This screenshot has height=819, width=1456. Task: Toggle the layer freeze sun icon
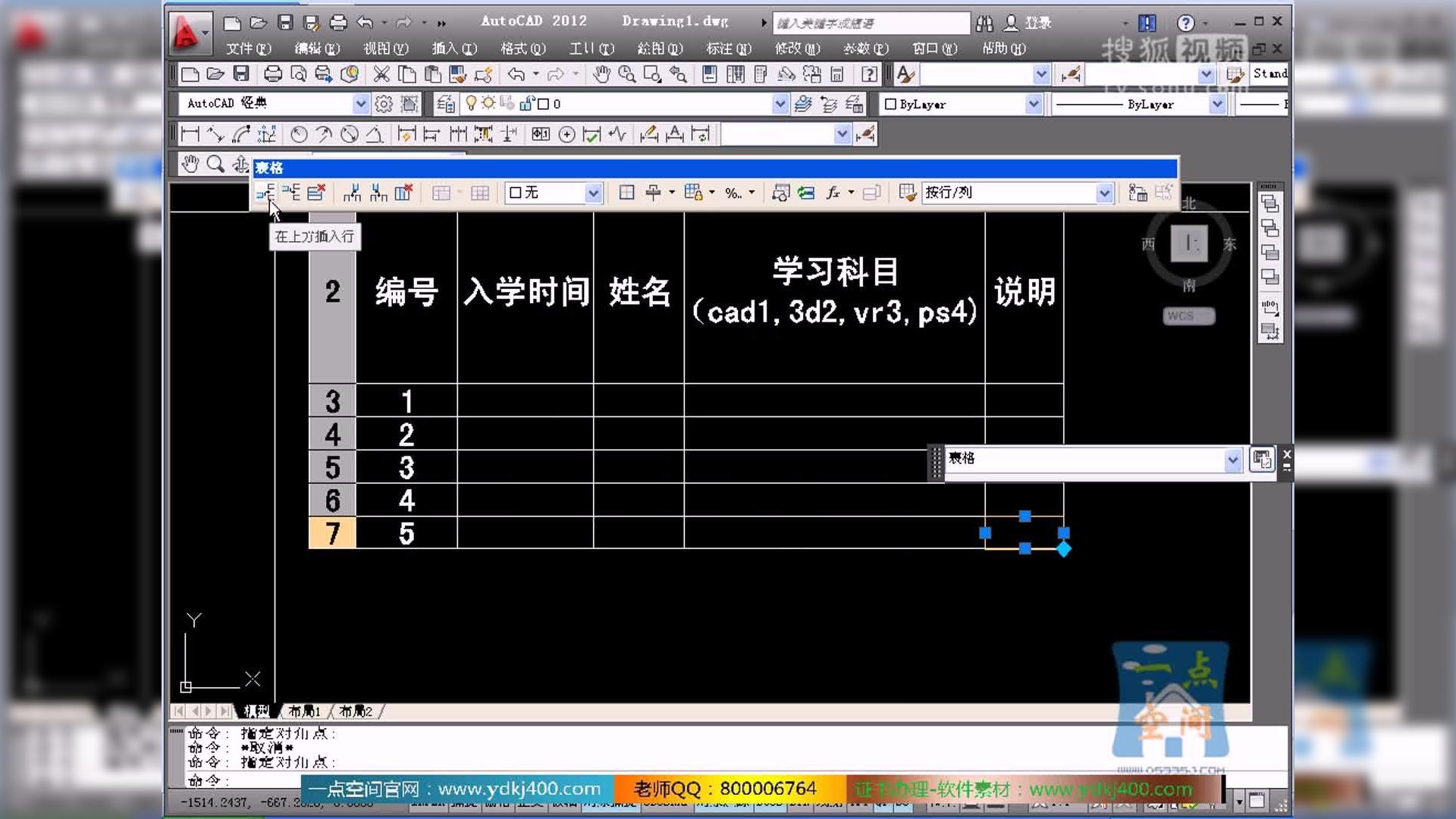pos(490,103)
